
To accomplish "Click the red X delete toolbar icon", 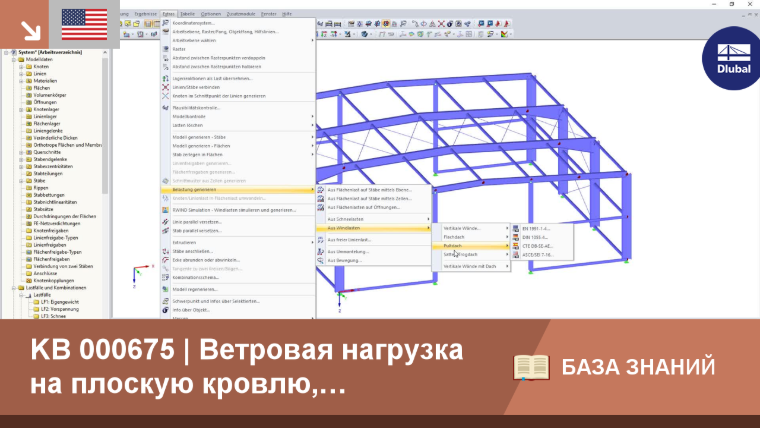I will 441,23.
